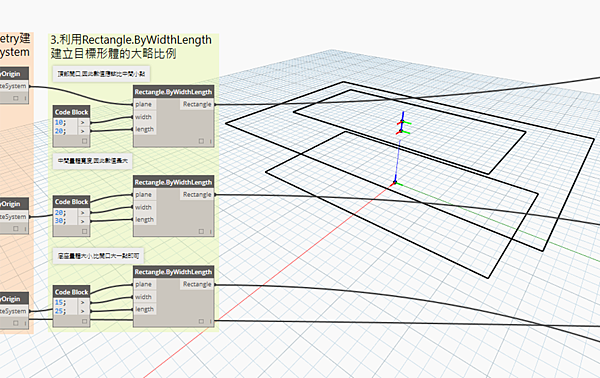Click the value 10; in the Code Block
Viewport: 600px width, 378px height.
pyautogui.click(x=60, y=122)
